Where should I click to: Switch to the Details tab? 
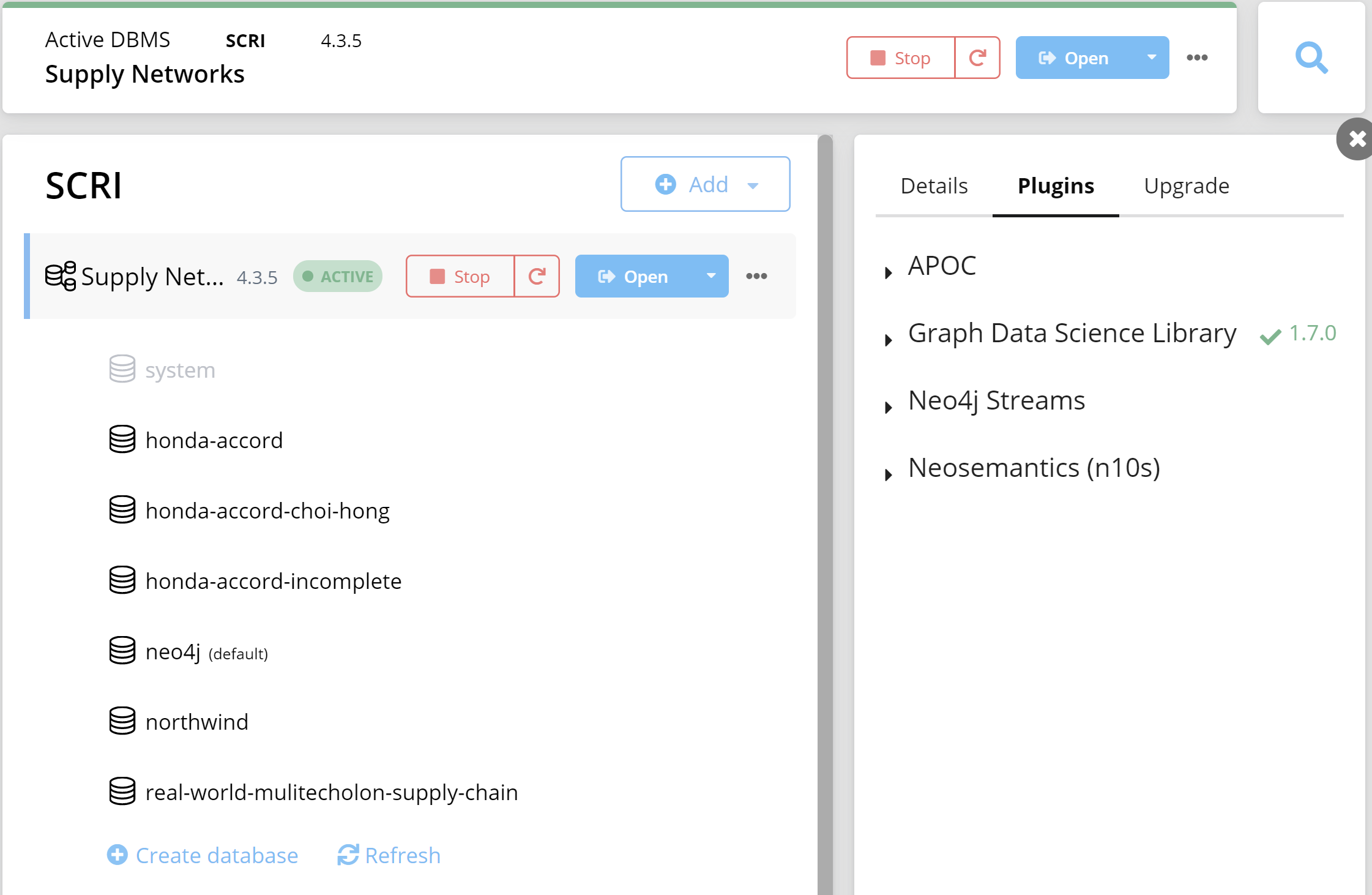tap(934, 185)
